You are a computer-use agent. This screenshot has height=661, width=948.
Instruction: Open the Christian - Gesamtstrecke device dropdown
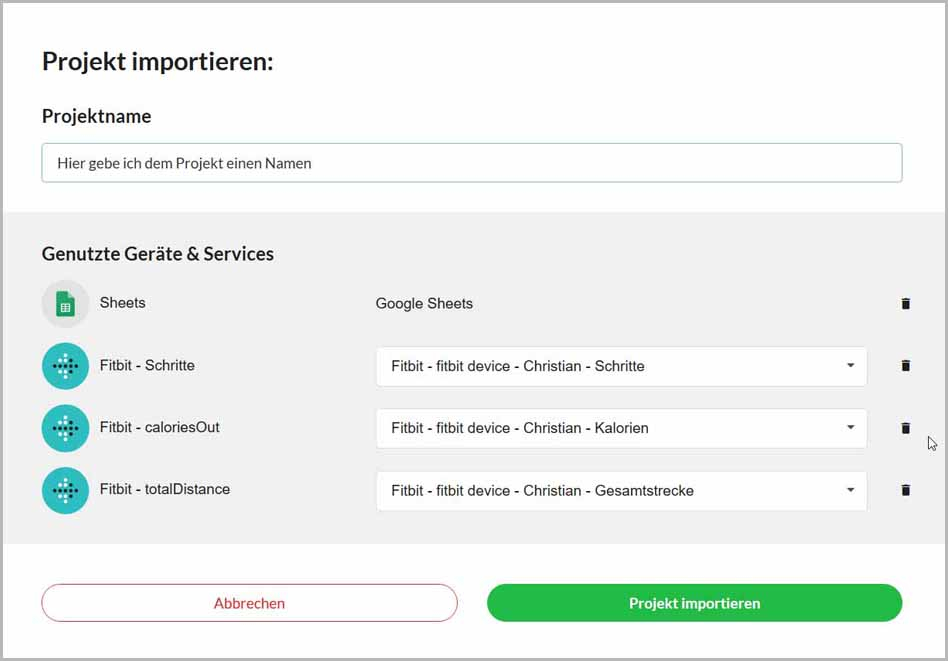coord(621,490)
